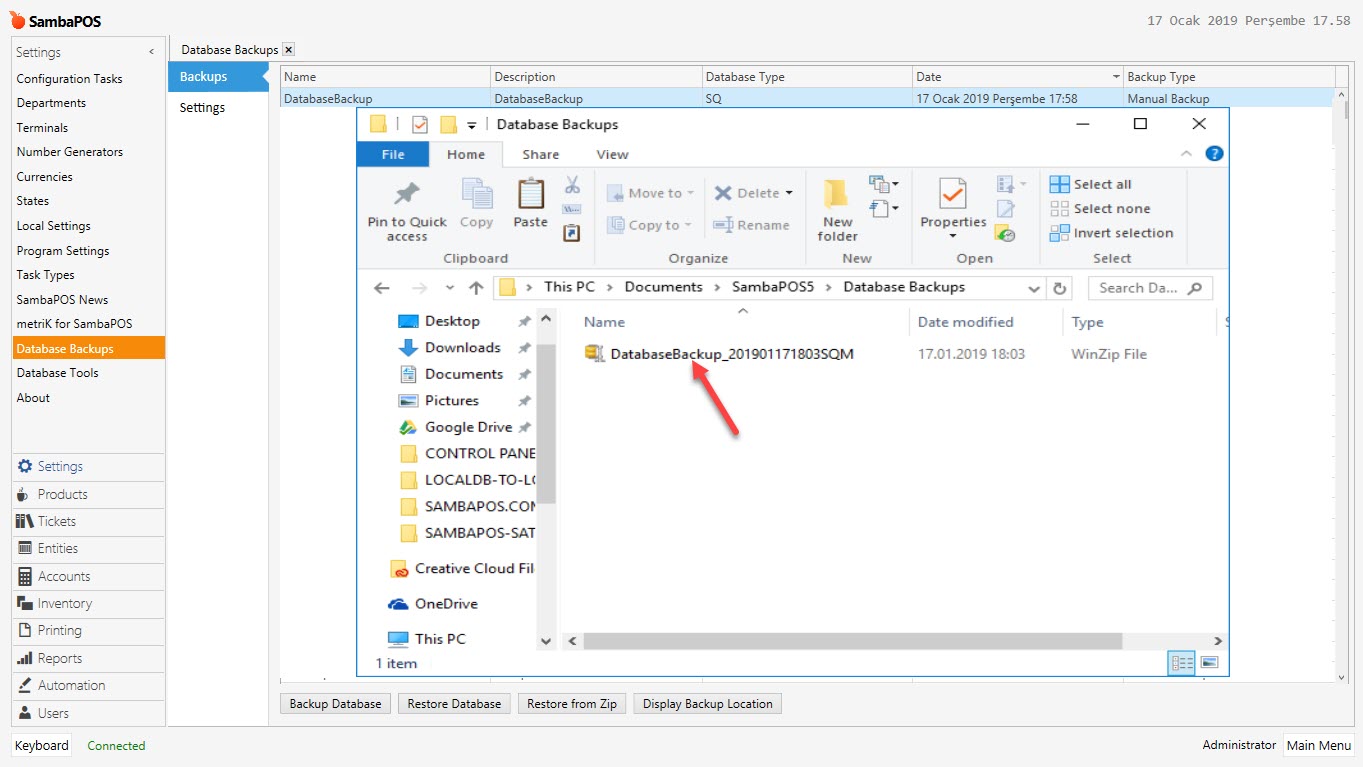
Task: Toggle details view in Explorer status bar
Action: tap(1181, 662)
